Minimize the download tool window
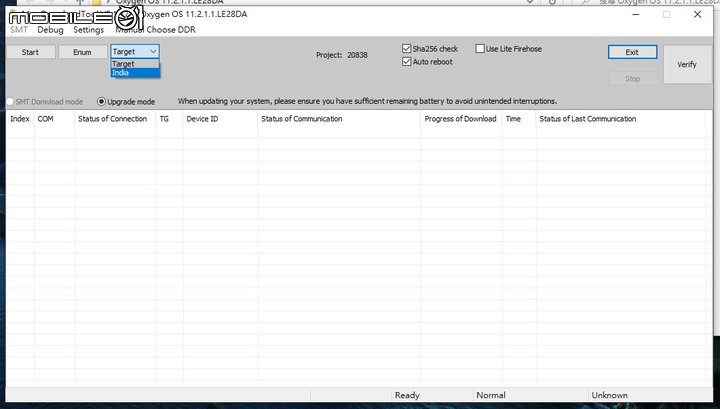The image size is (720, 409). coord(636,15)
